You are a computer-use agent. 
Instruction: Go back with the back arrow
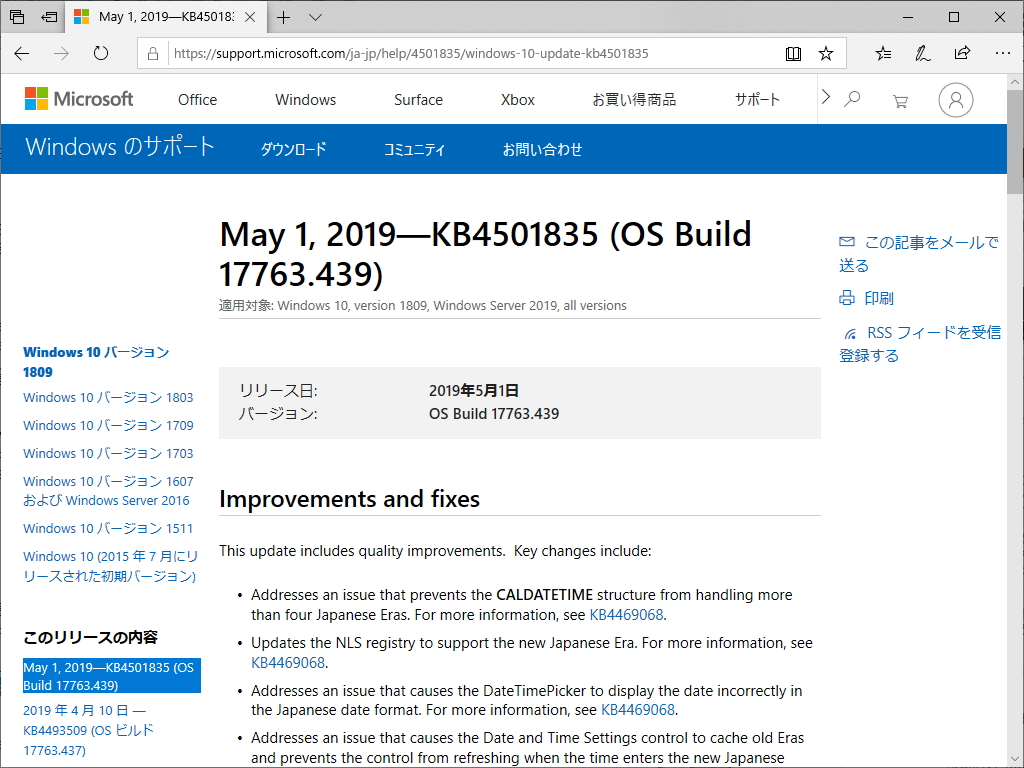pos(22,54)
